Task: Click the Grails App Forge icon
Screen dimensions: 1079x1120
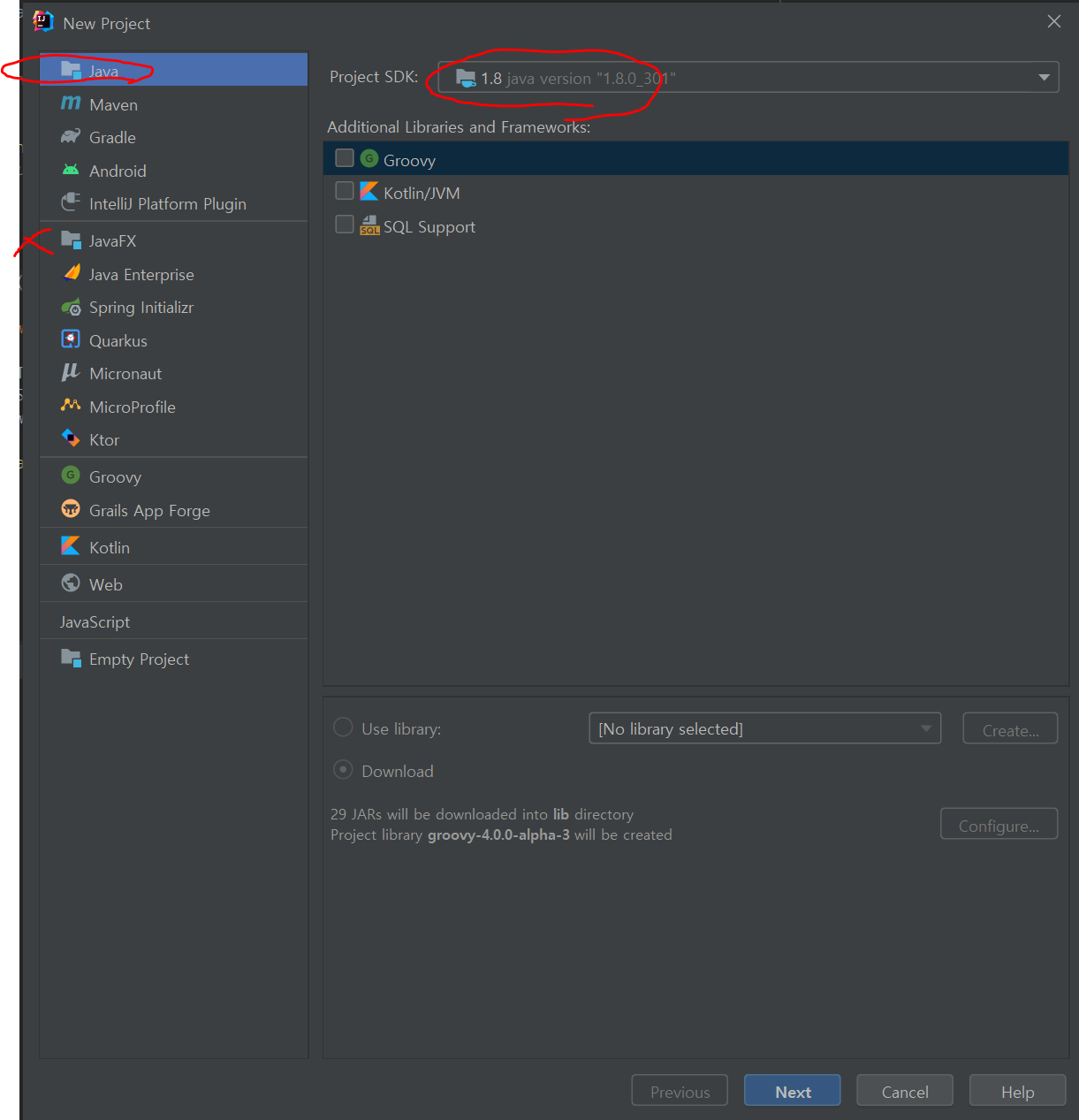Action: (71, 509)
